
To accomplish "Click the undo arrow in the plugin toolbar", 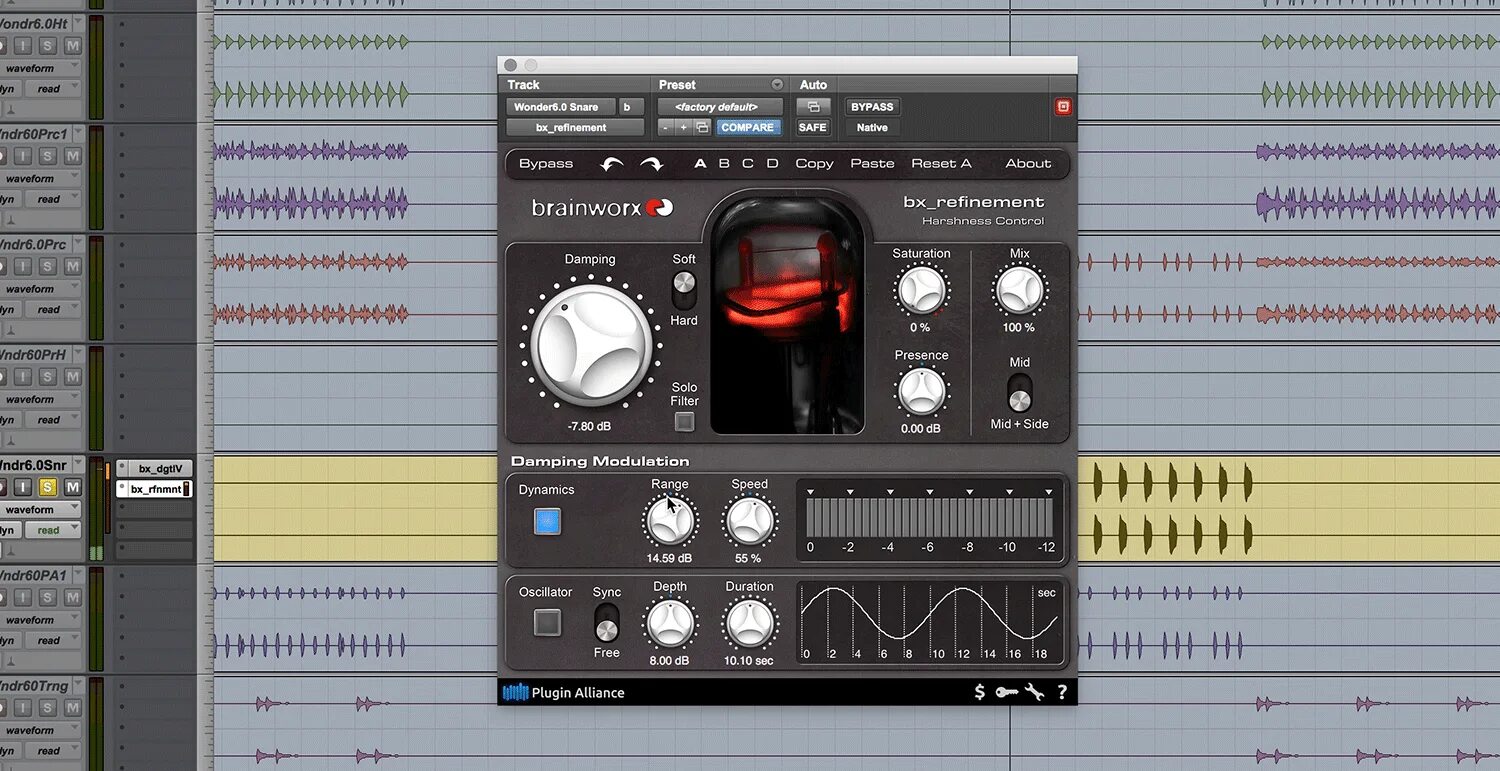I will (611, 164).
